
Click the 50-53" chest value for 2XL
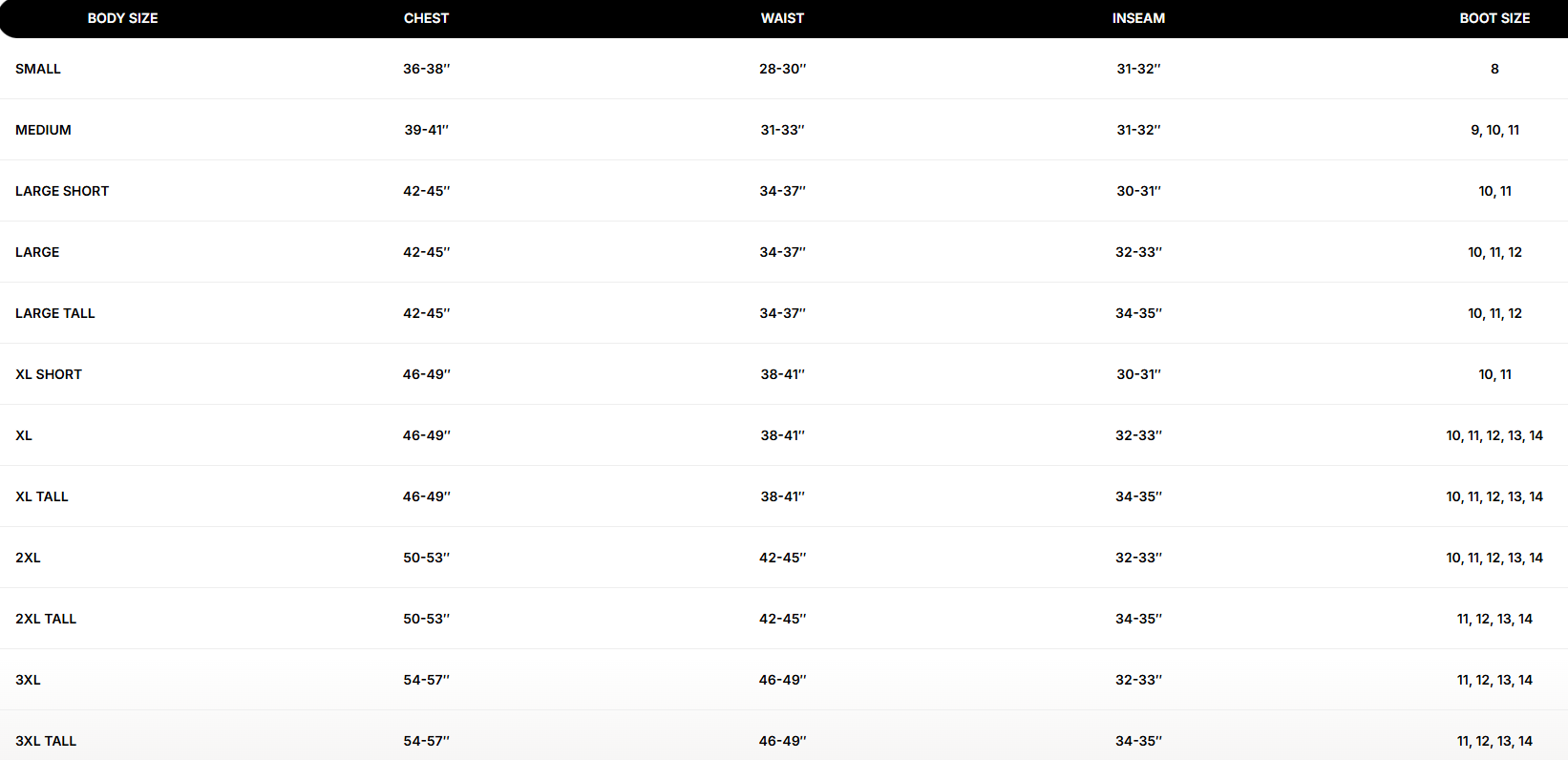pos(426,558)
